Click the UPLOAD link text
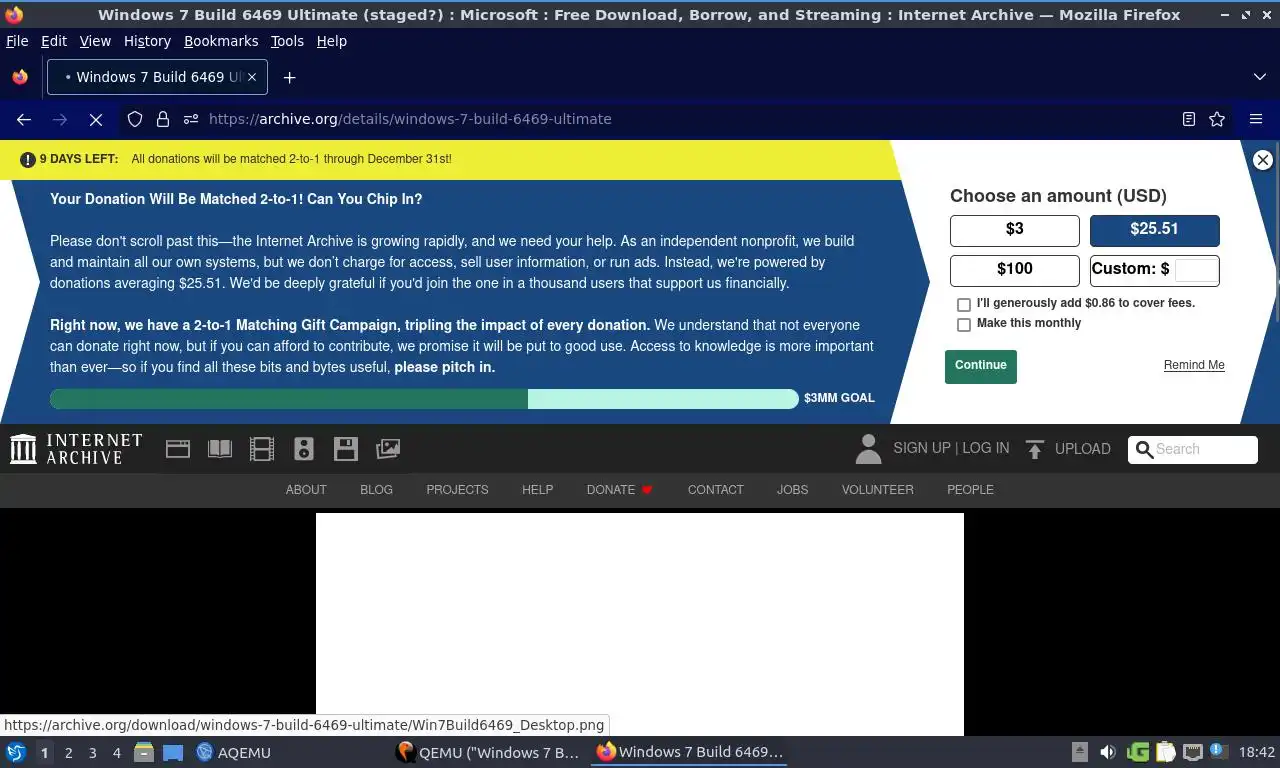The width and height of the screenshot is (1280, 768). coord(1083,449)
